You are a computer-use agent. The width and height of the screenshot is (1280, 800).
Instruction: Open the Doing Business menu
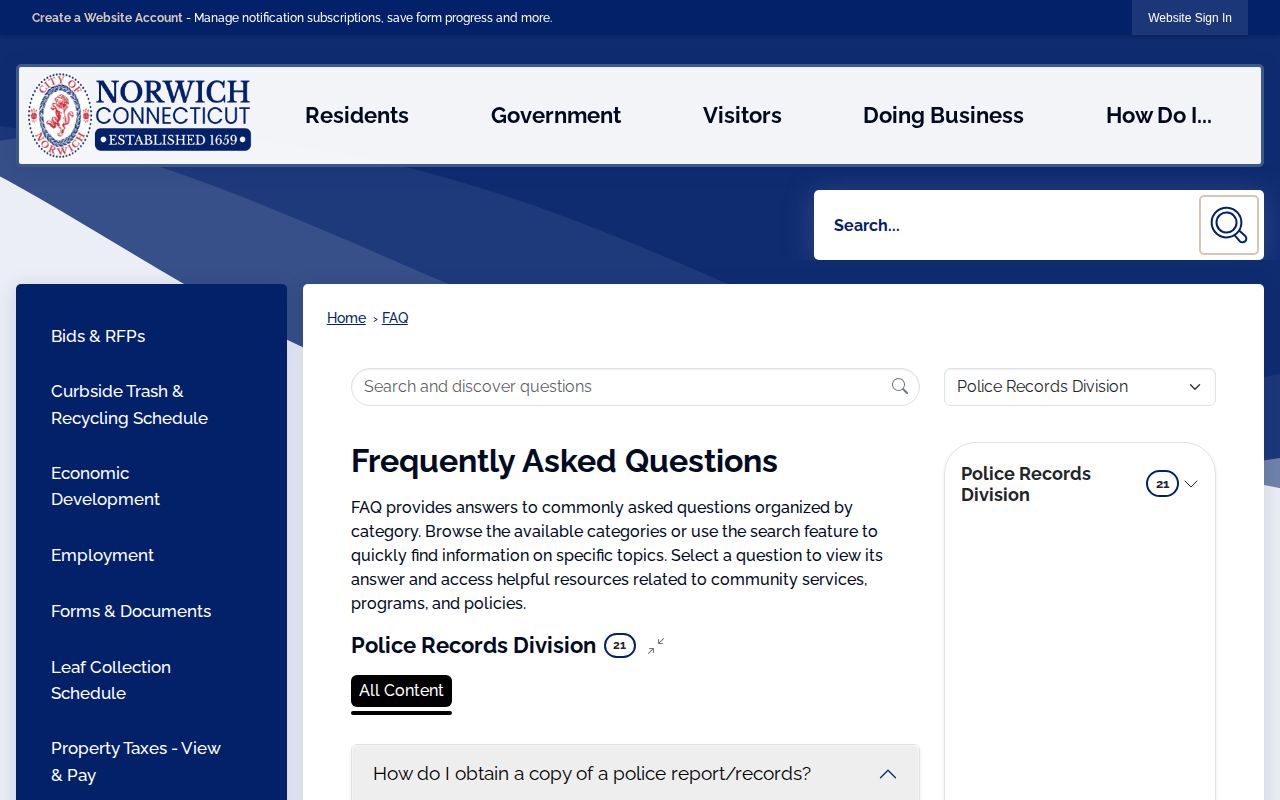click(943, 116)
